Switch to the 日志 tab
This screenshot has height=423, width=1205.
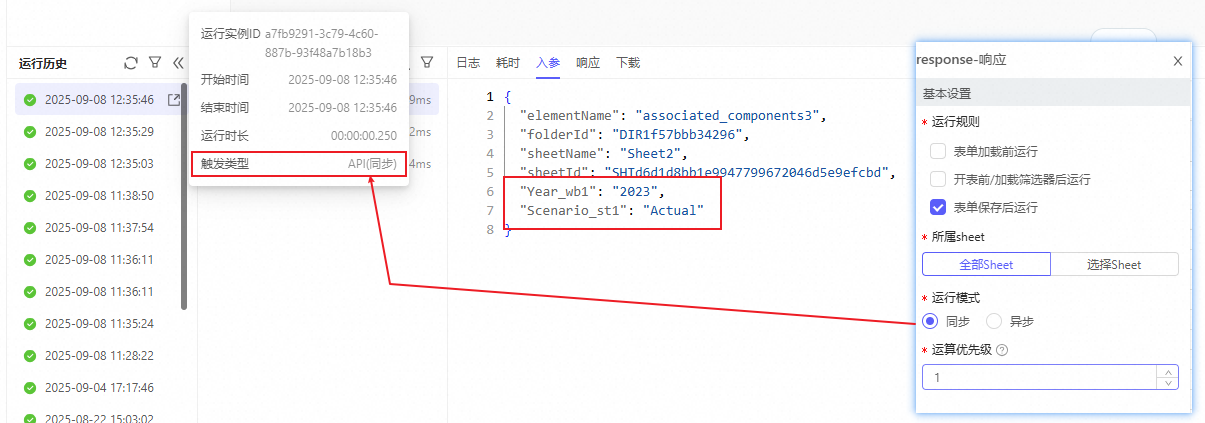coord(468,63)
